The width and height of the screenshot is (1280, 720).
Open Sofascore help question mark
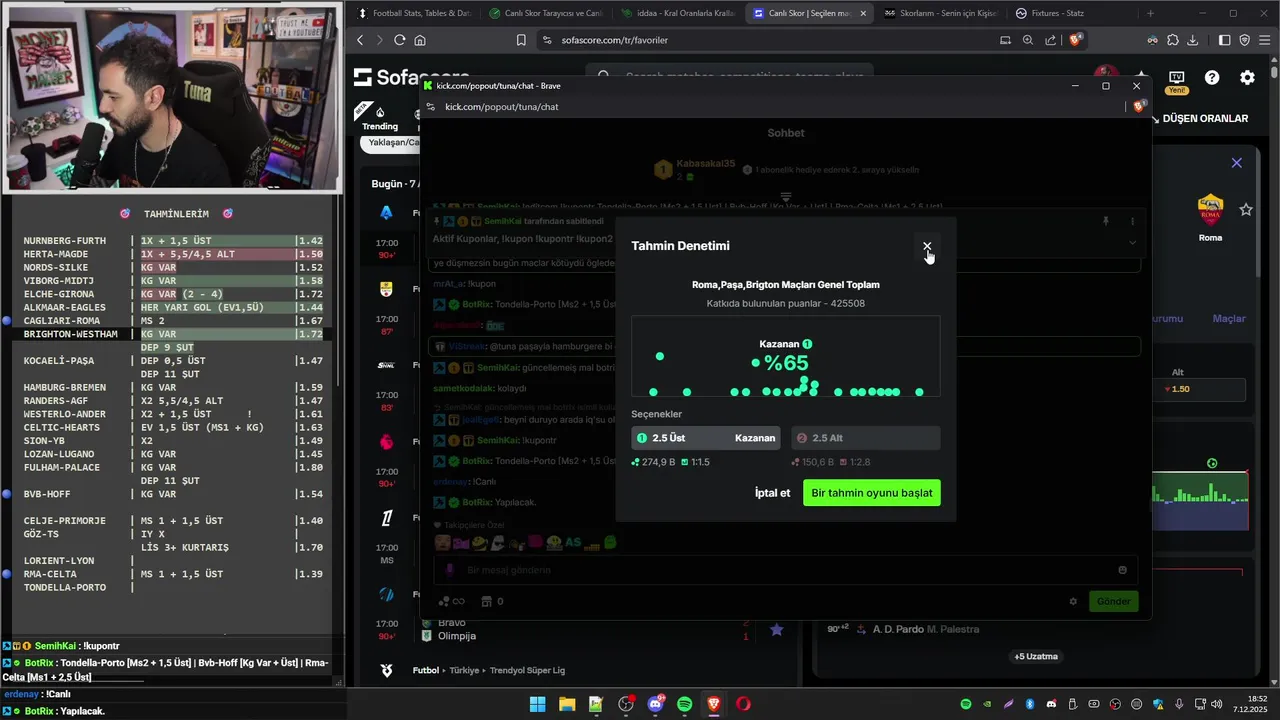[1212, 77]
